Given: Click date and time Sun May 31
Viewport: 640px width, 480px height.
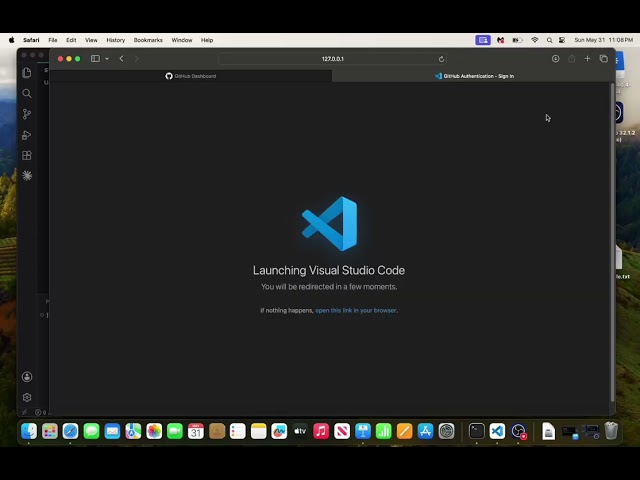Looking at the screenshot, I should click(603, 40).
